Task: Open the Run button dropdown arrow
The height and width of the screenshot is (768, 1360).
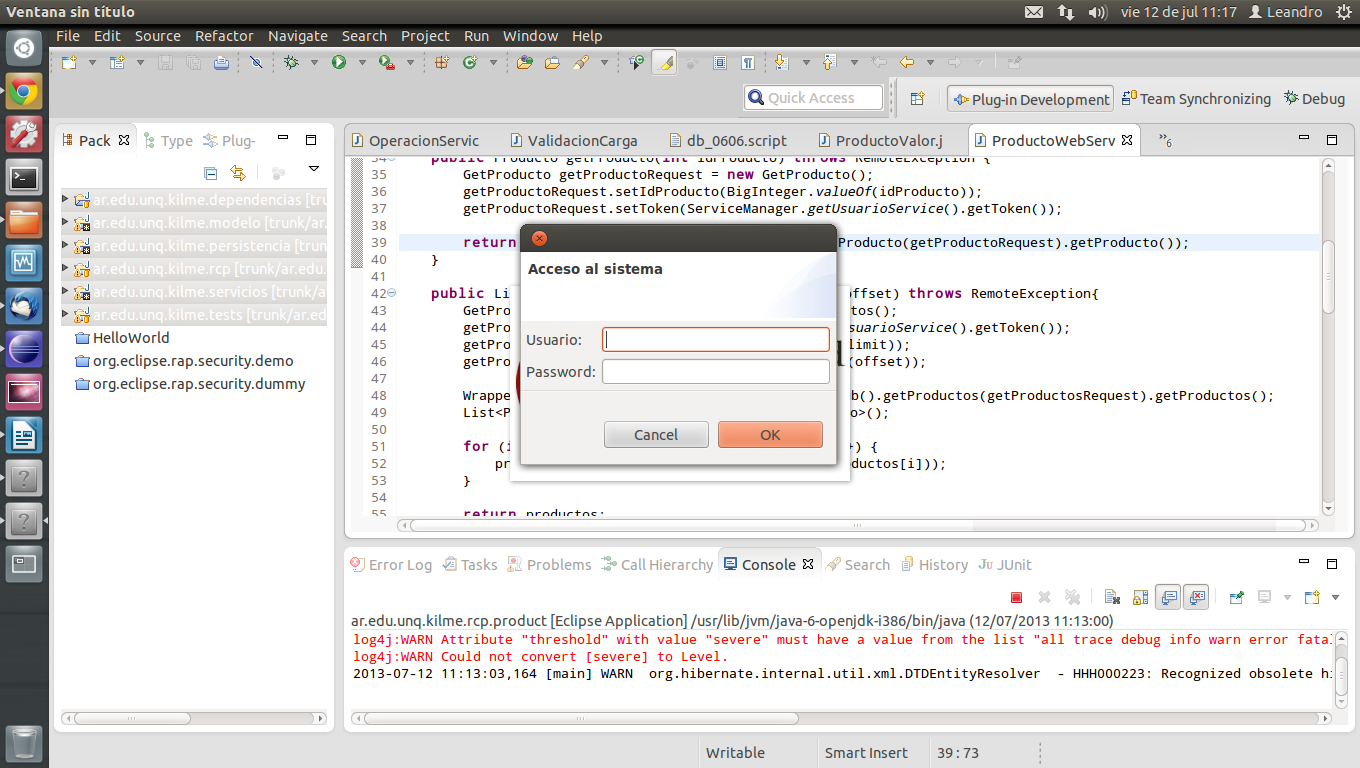Action: pos(361,62)
